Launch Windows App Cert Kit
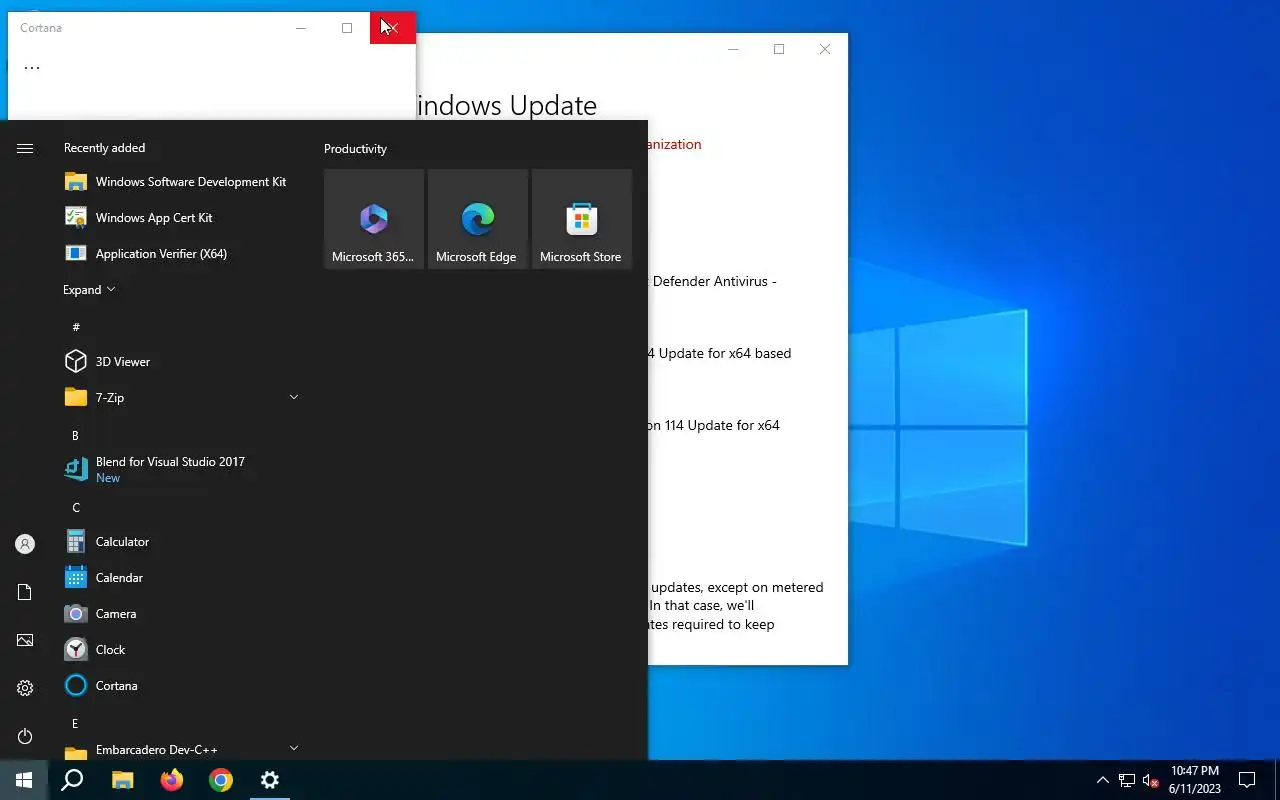The image size is (1280, 800). 180,218
